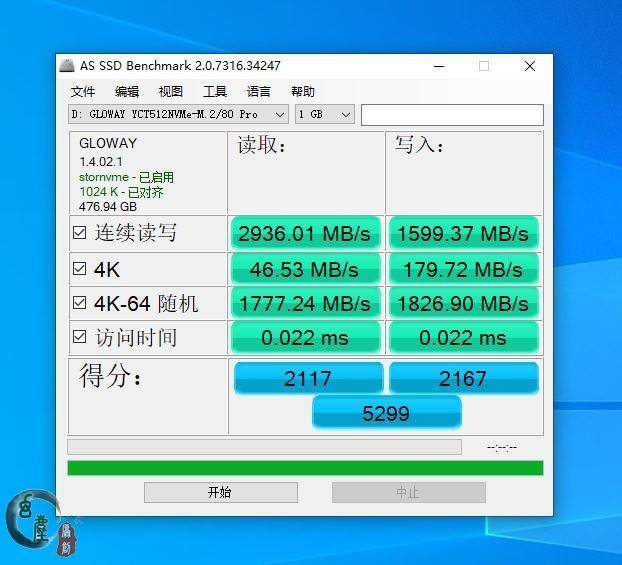Click the 1024 K - 已对齐 alignment text
622x565 pixels.
coord(121,192)
